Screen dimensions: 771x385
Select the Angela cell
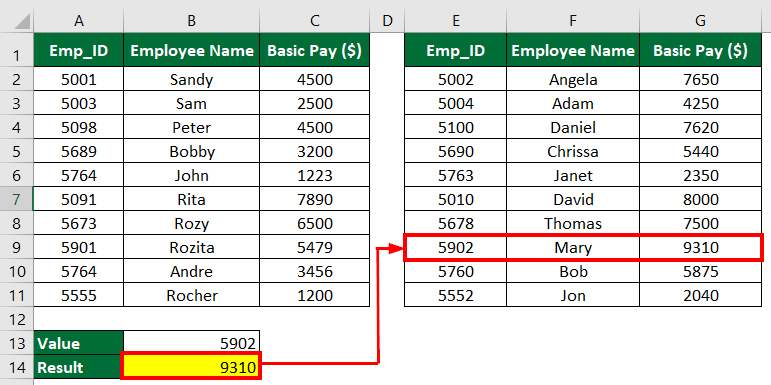click(573, 79)
